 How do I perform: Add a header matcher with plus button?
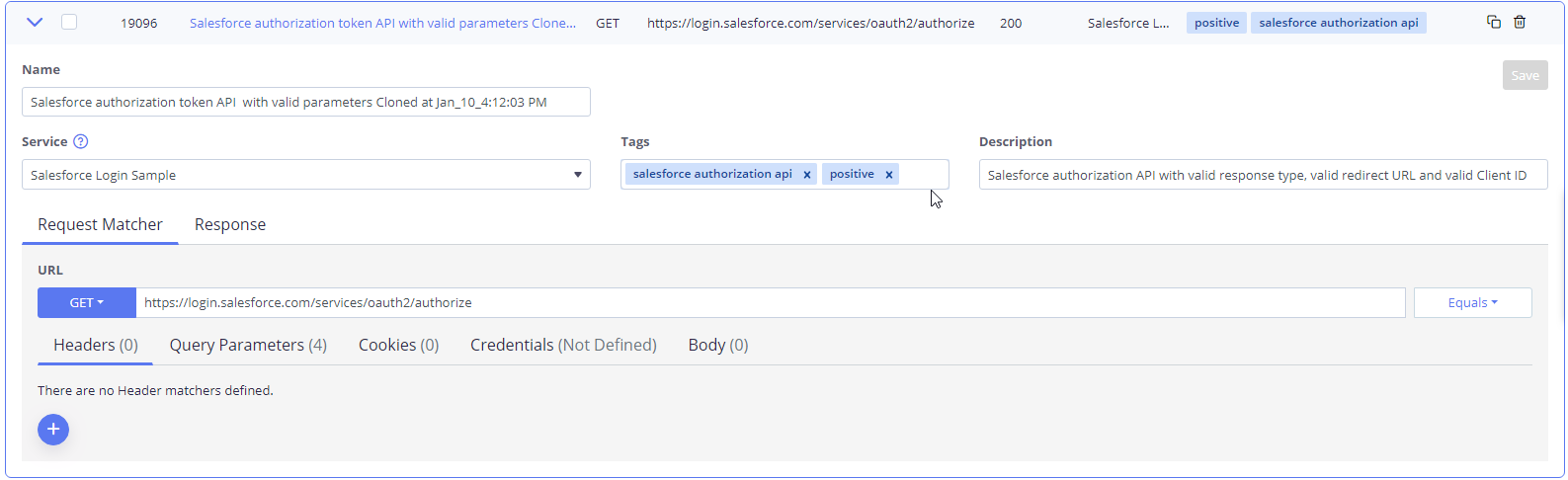(53, 430)
